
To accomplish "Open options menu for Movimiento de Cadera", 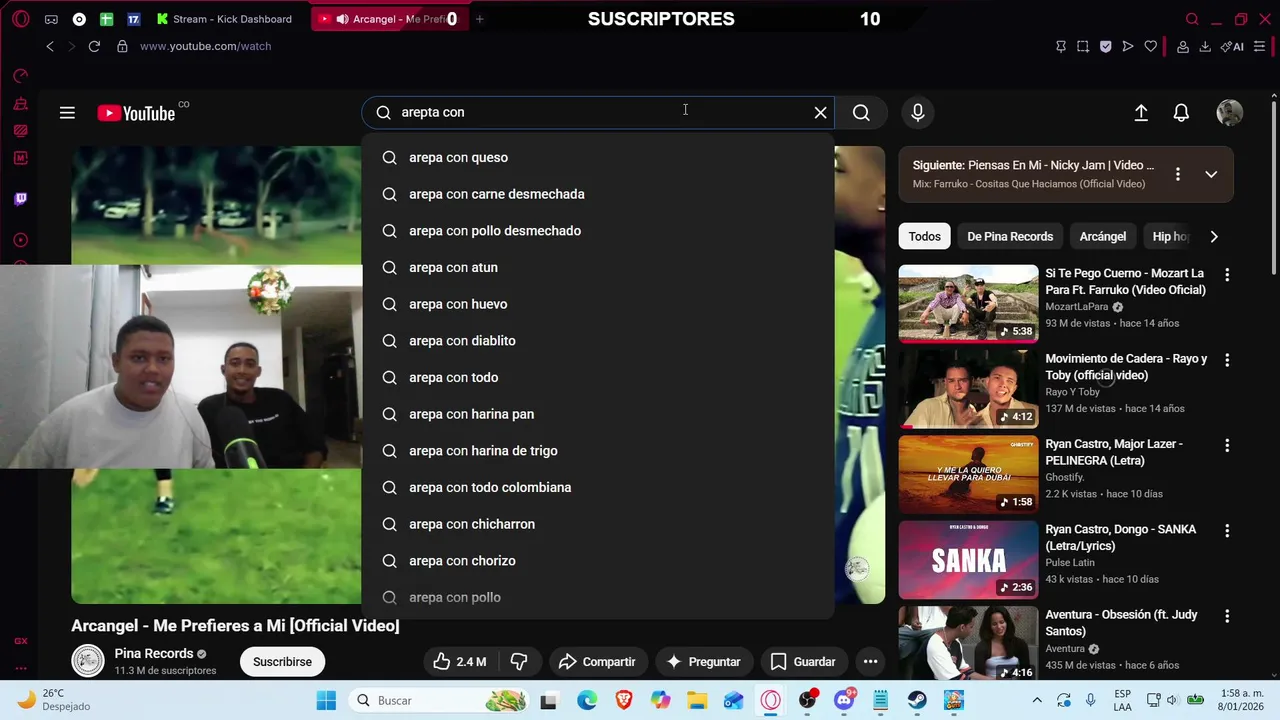I will point(1227,360).
